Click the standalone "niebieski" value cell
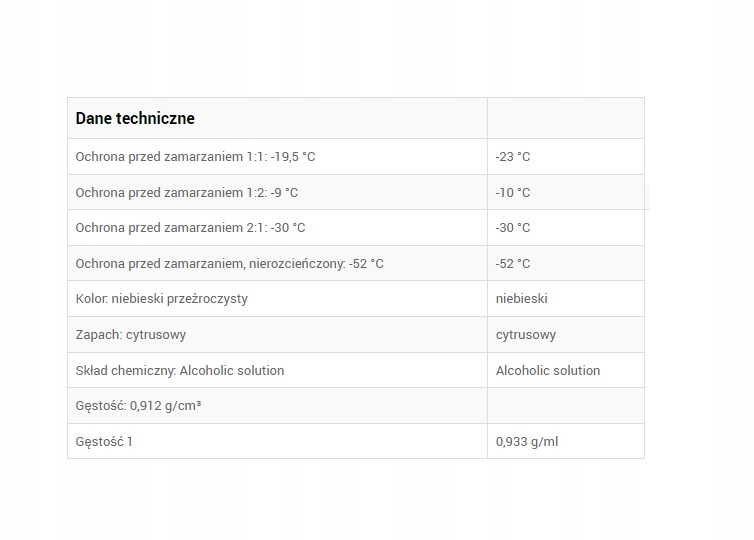 click(522, 299)
